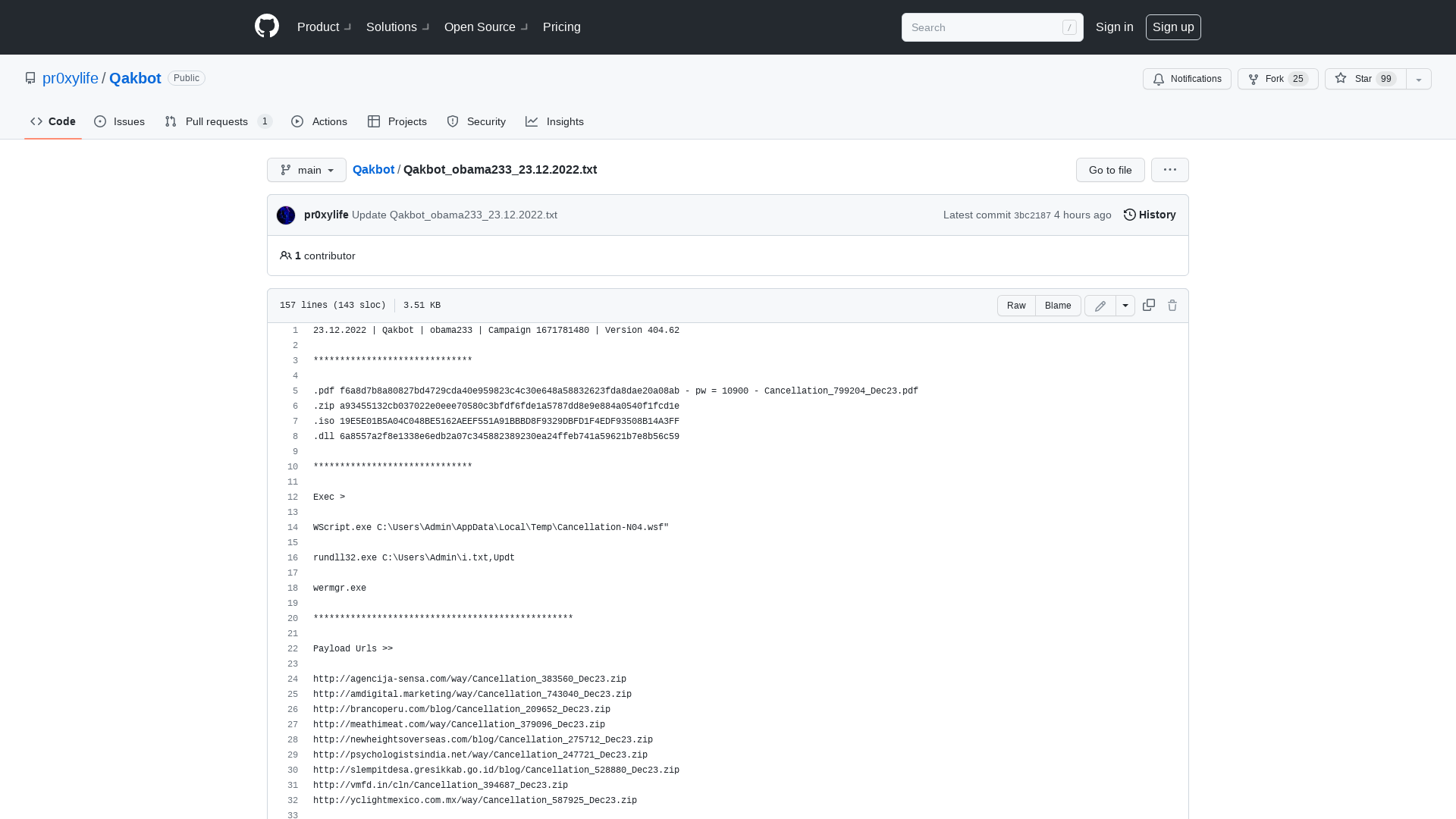View the Raw file
The width and height of the screenshot is (1456, 819).
(1016, 306)
